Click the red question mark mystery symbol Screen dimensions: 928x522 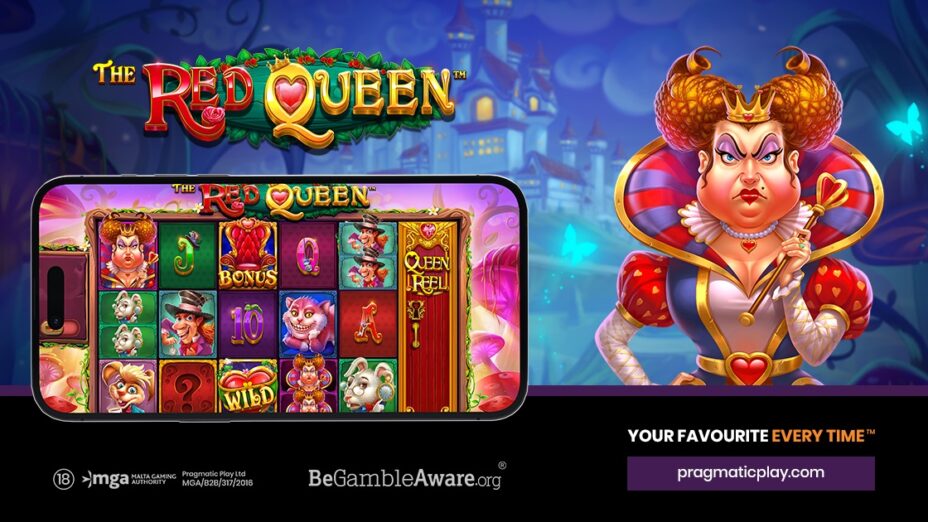tap(187, 387)
